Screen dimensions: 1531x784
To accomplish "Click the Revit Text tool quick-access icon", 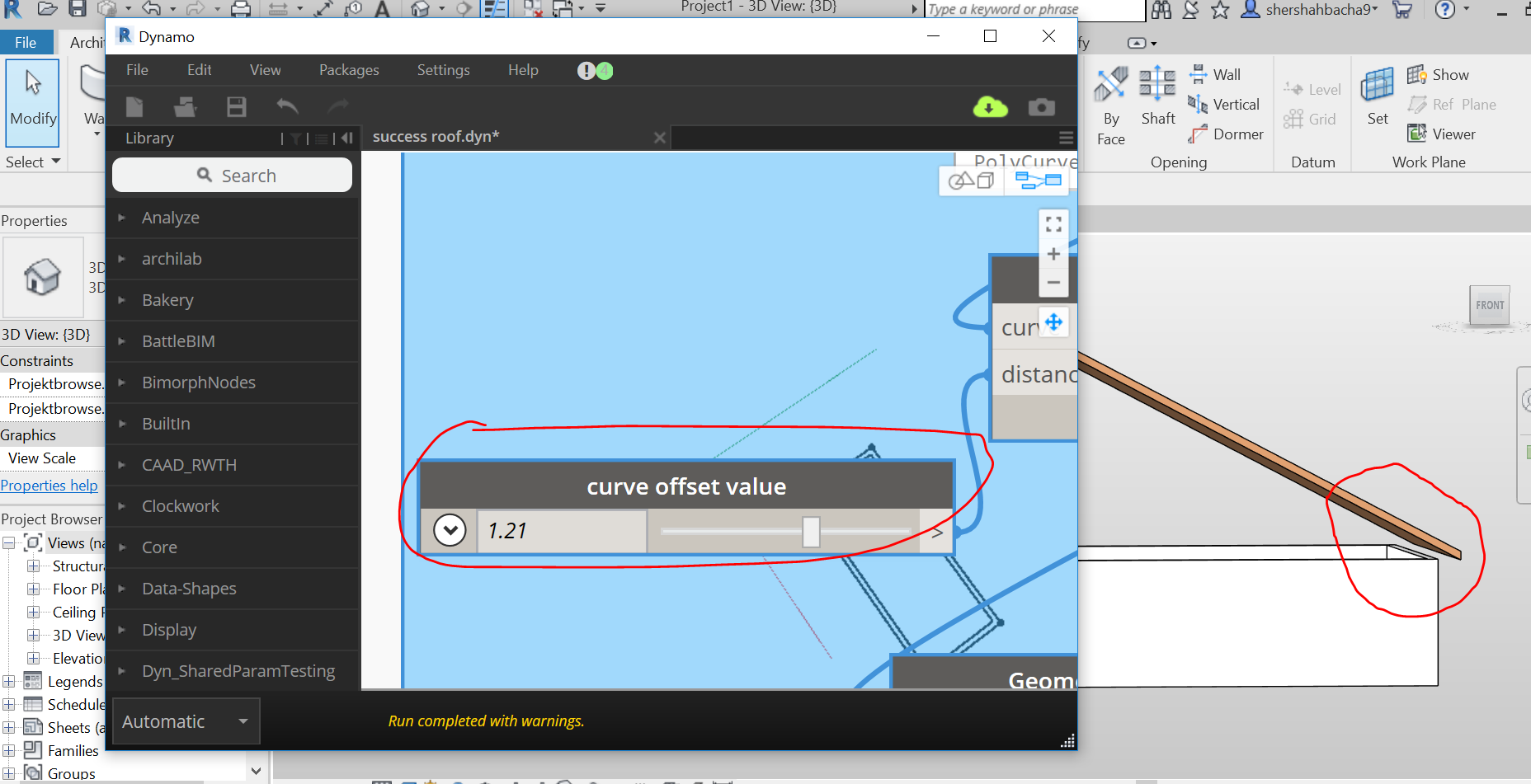I will click(382, 9).
